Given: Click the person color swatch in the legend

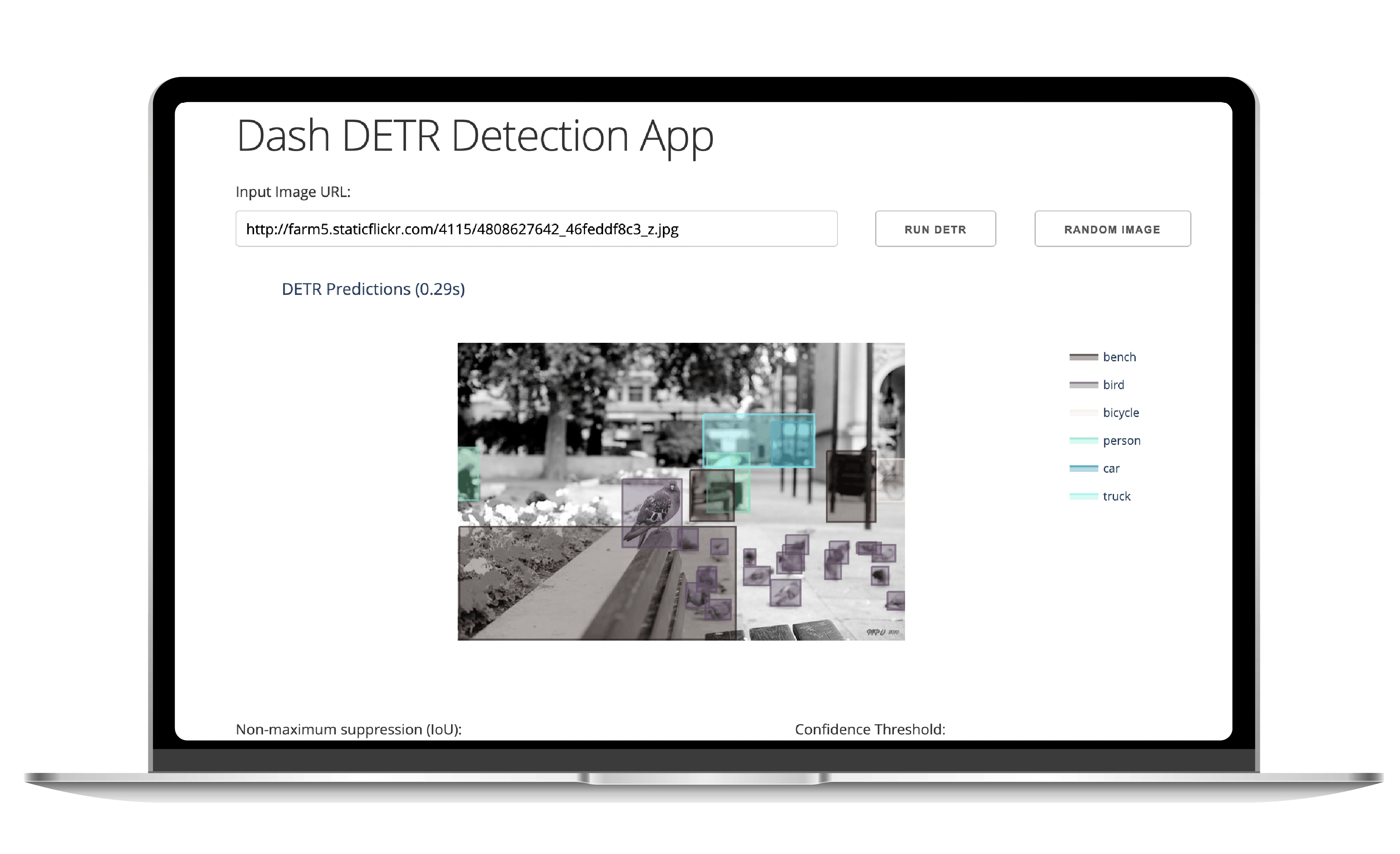Looking at the screenshot, I should pos(1084,440).
